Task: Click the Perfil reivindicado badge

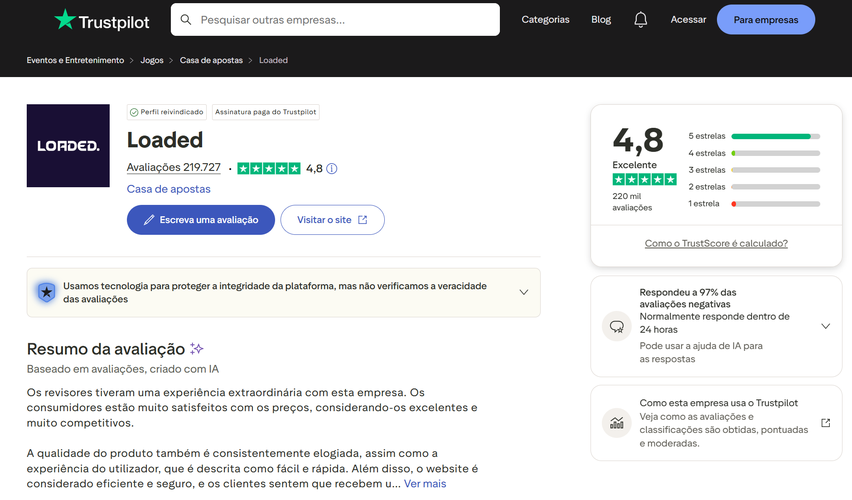Action: [167, 112]
